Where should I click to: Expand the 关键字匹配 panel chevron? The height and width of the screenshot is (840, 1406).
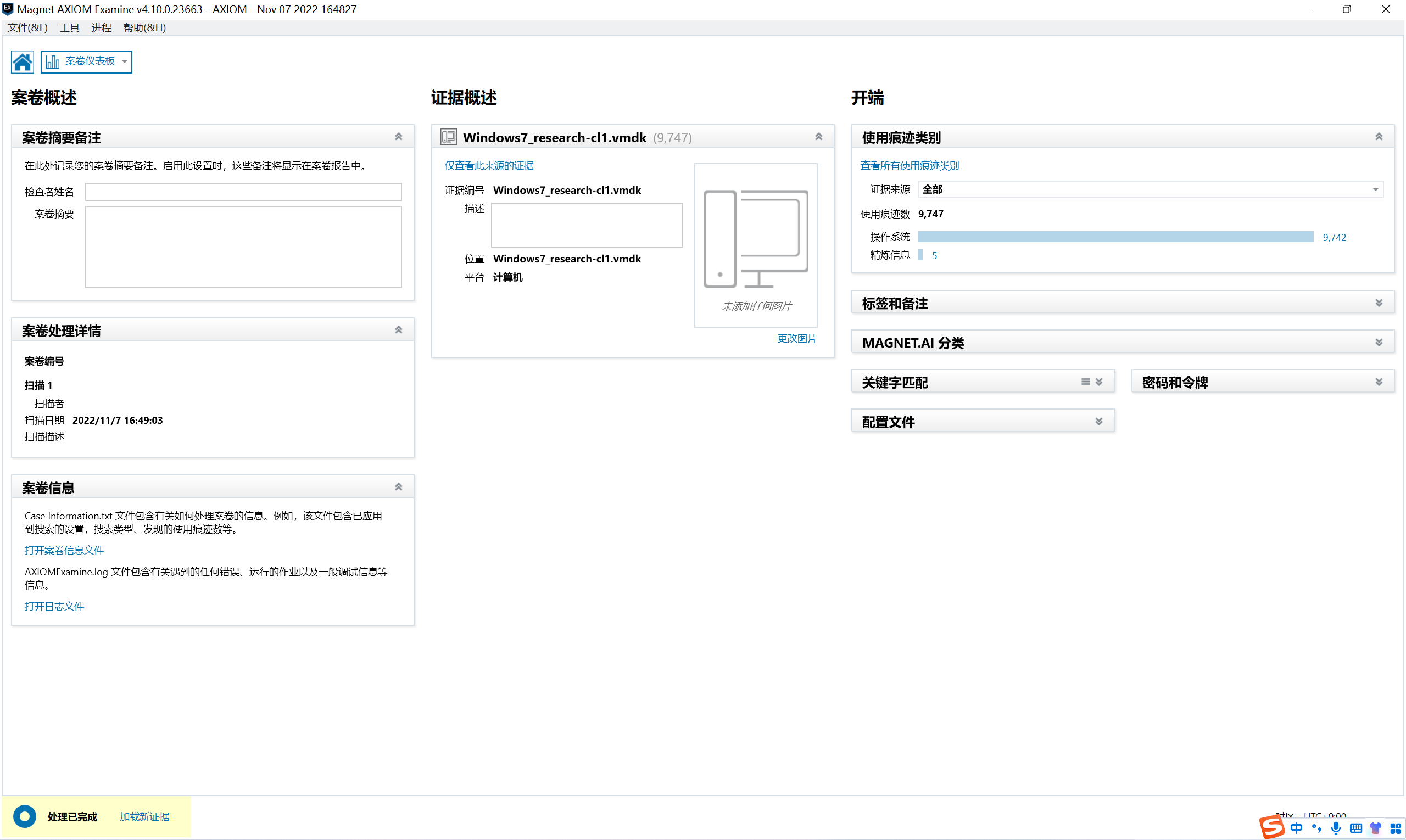(x=1099, y=382)
